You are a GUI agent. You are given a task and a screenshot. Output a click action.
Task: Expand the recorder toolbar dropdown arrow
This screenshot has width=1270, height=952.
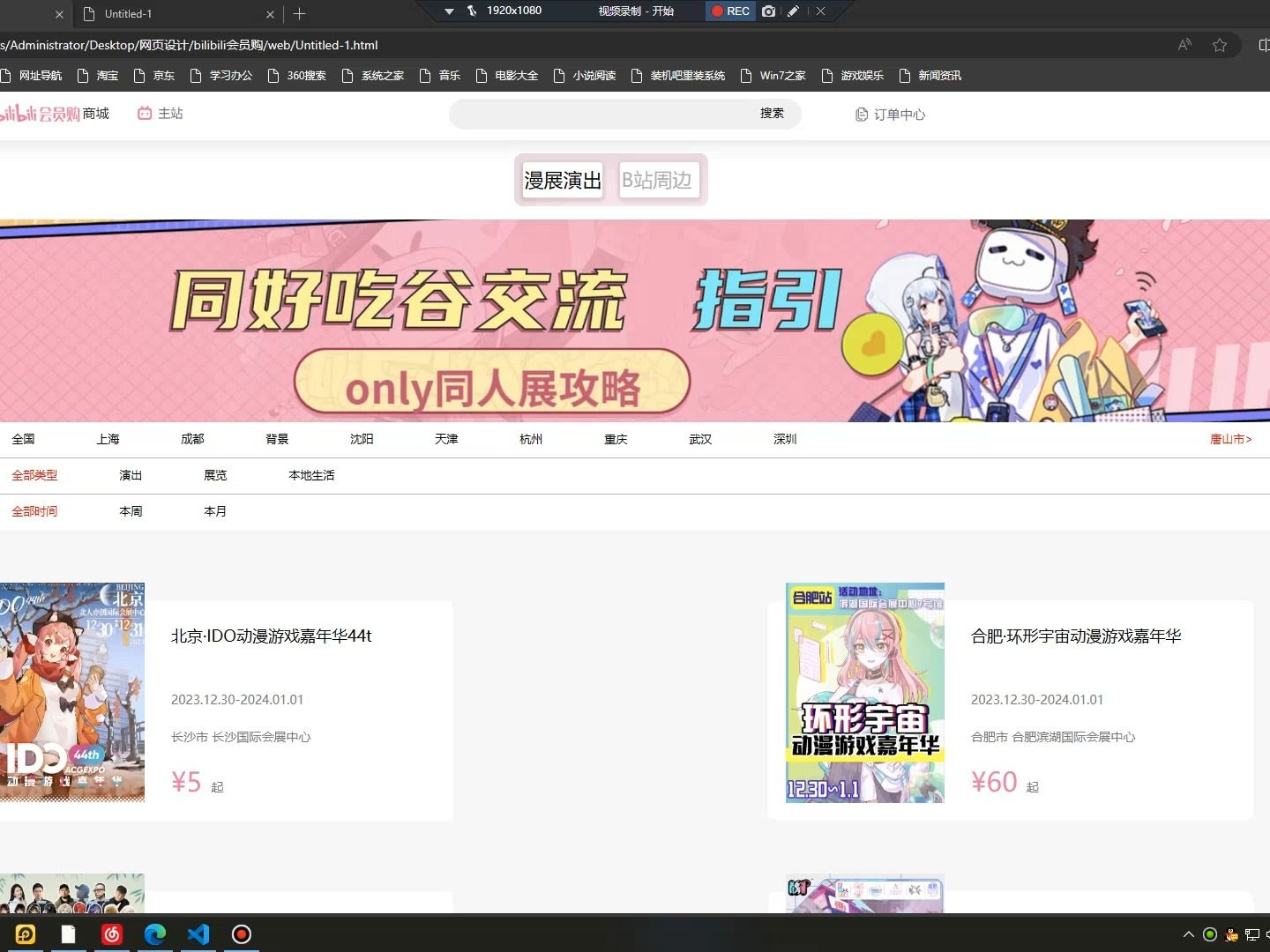449,11
